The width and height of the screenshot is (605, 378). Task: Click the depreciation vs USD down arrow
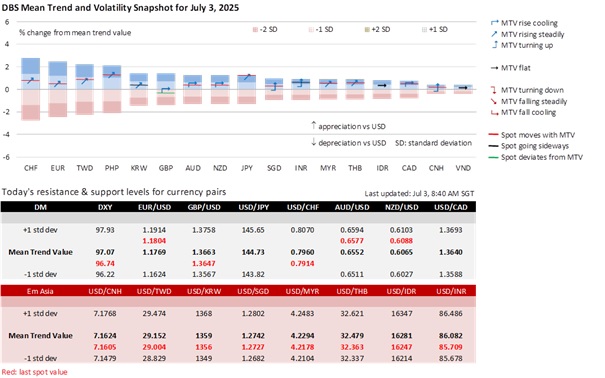click(x=313, y=142)
